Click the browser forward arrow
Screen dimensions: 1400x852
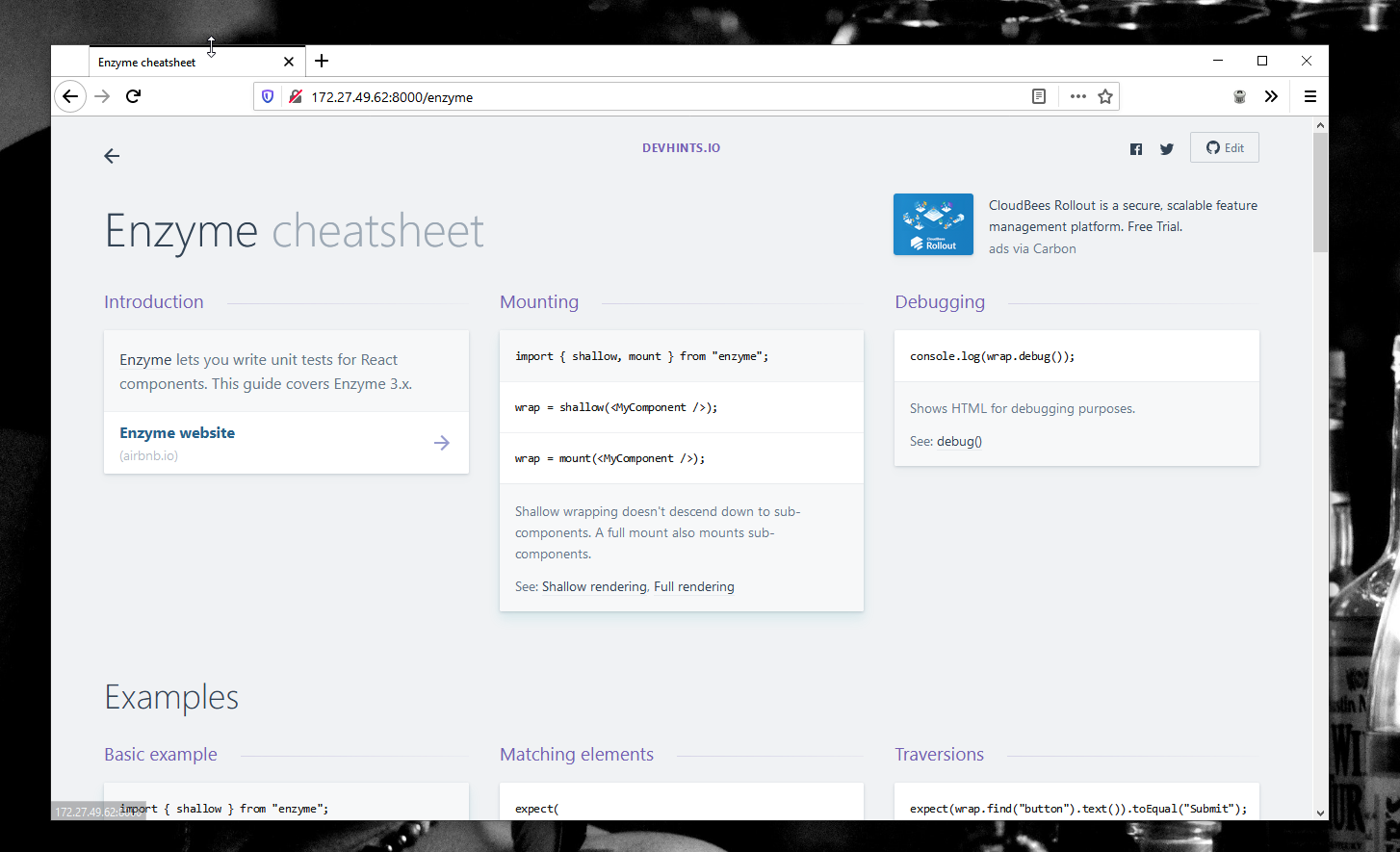[103, 96]
